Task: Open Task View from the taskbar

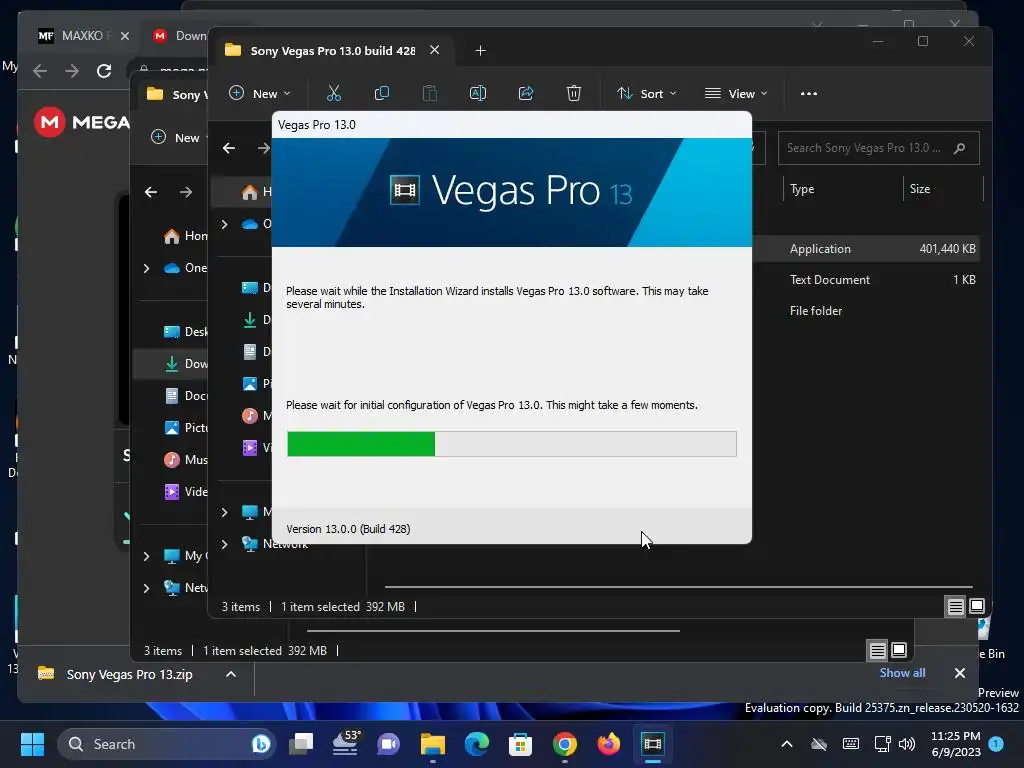Action: coord(301,744)
